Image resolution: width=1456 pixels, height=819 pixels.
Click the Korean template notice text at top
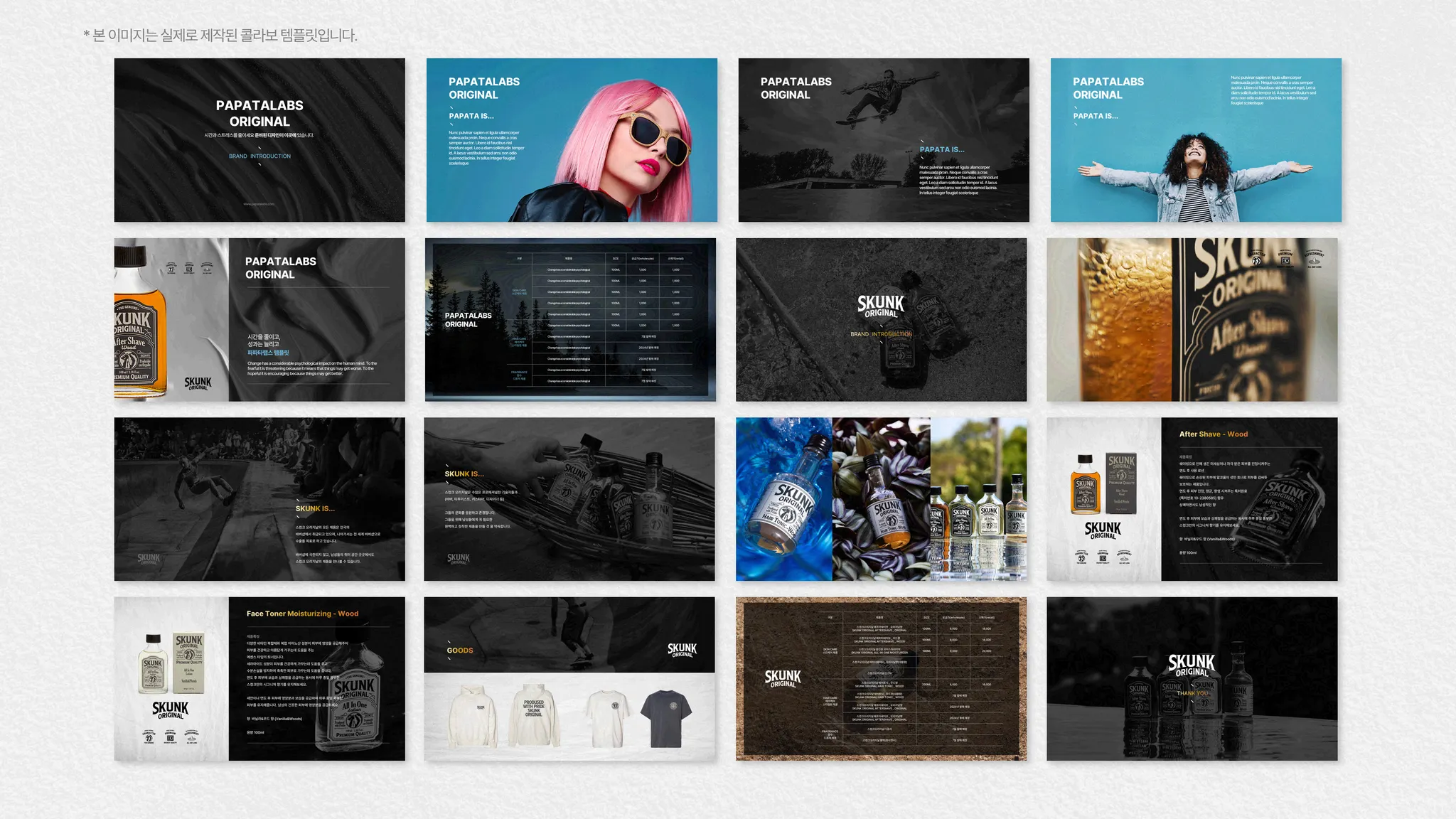pos(220,35)
